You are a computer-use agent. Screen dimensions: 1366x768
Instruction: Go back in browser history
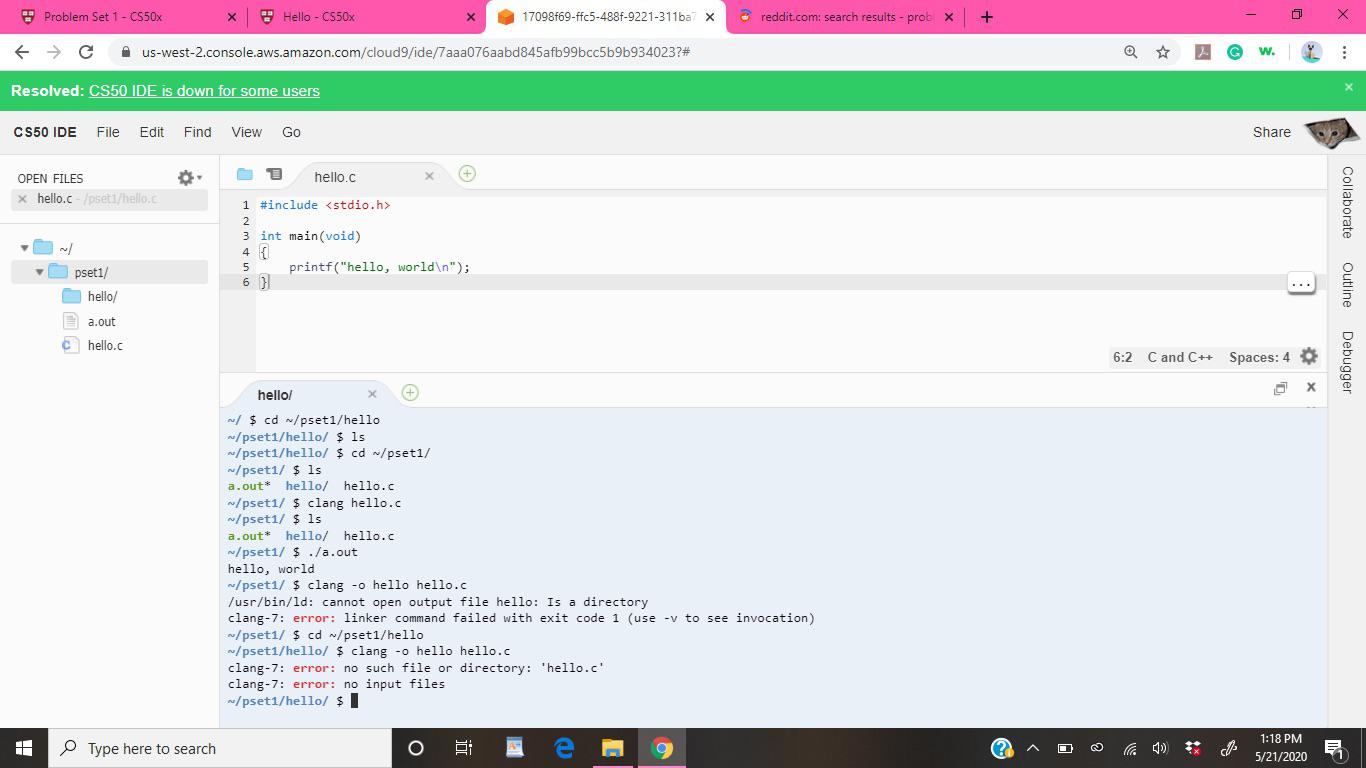click(22, 52)
